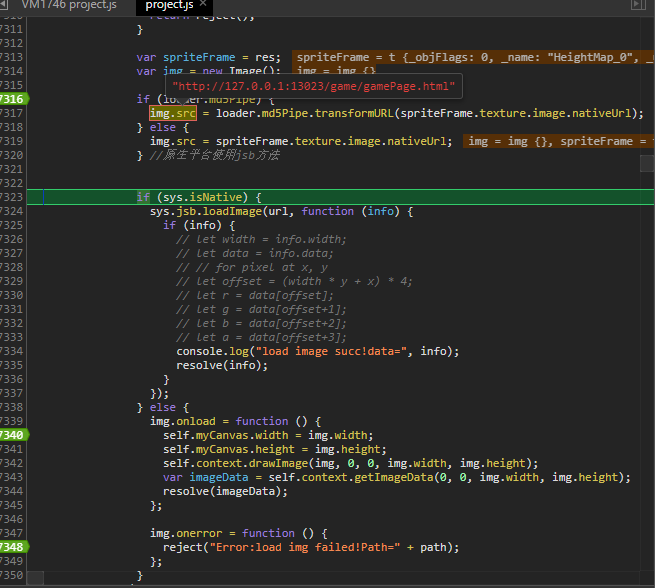655x588 pixels.
Task: Click 'self.myCanvas.height' on line 7341
Action: point(229,449)
